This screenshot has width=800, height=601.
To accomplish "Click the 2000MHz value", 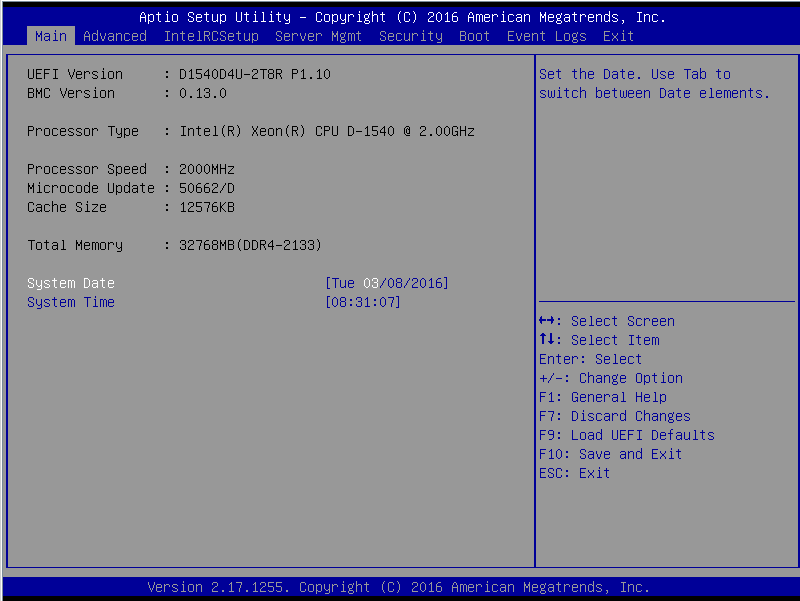I will pos(207,169).
